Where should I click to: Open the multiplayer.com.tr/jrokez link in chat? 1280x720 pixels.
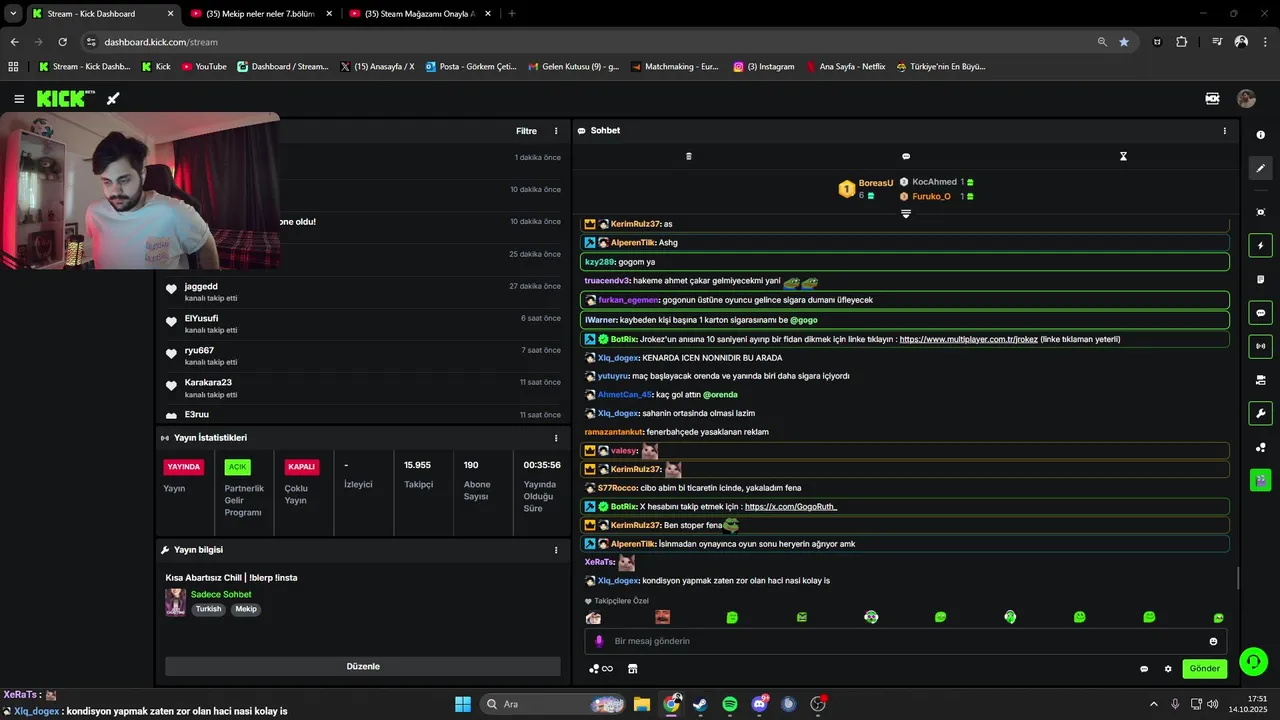tap(968, 339)
